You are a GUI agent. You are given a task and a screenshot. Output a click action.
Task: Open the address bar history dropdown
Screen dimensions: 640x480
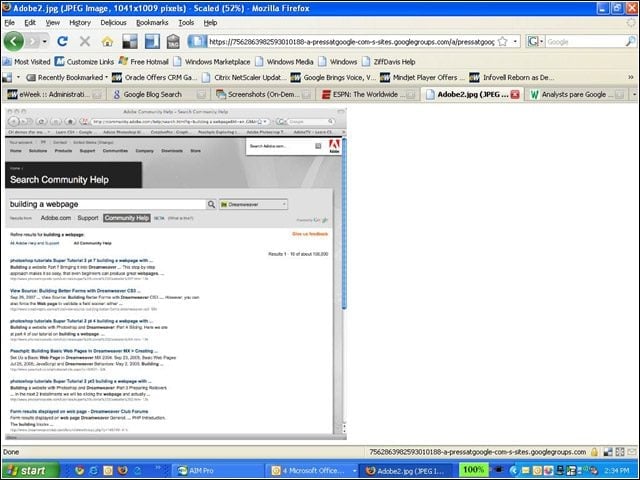pos(515,42)
